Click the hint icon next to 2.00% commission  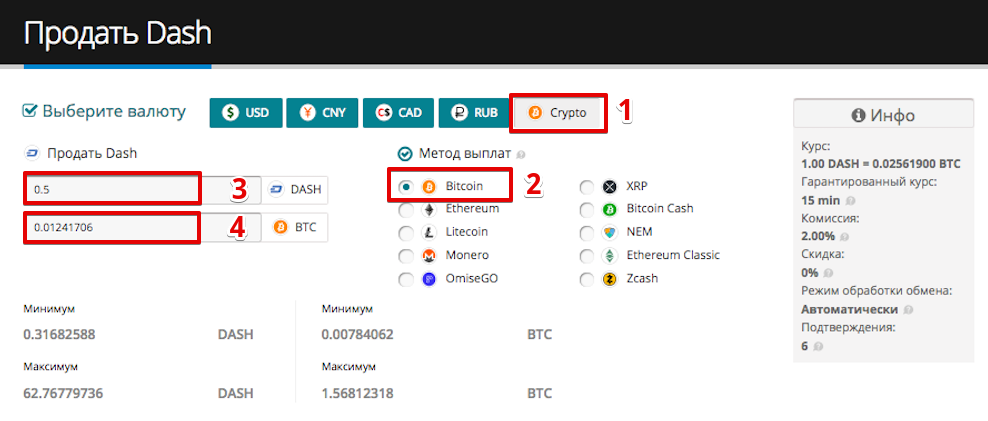coord(846,238)
